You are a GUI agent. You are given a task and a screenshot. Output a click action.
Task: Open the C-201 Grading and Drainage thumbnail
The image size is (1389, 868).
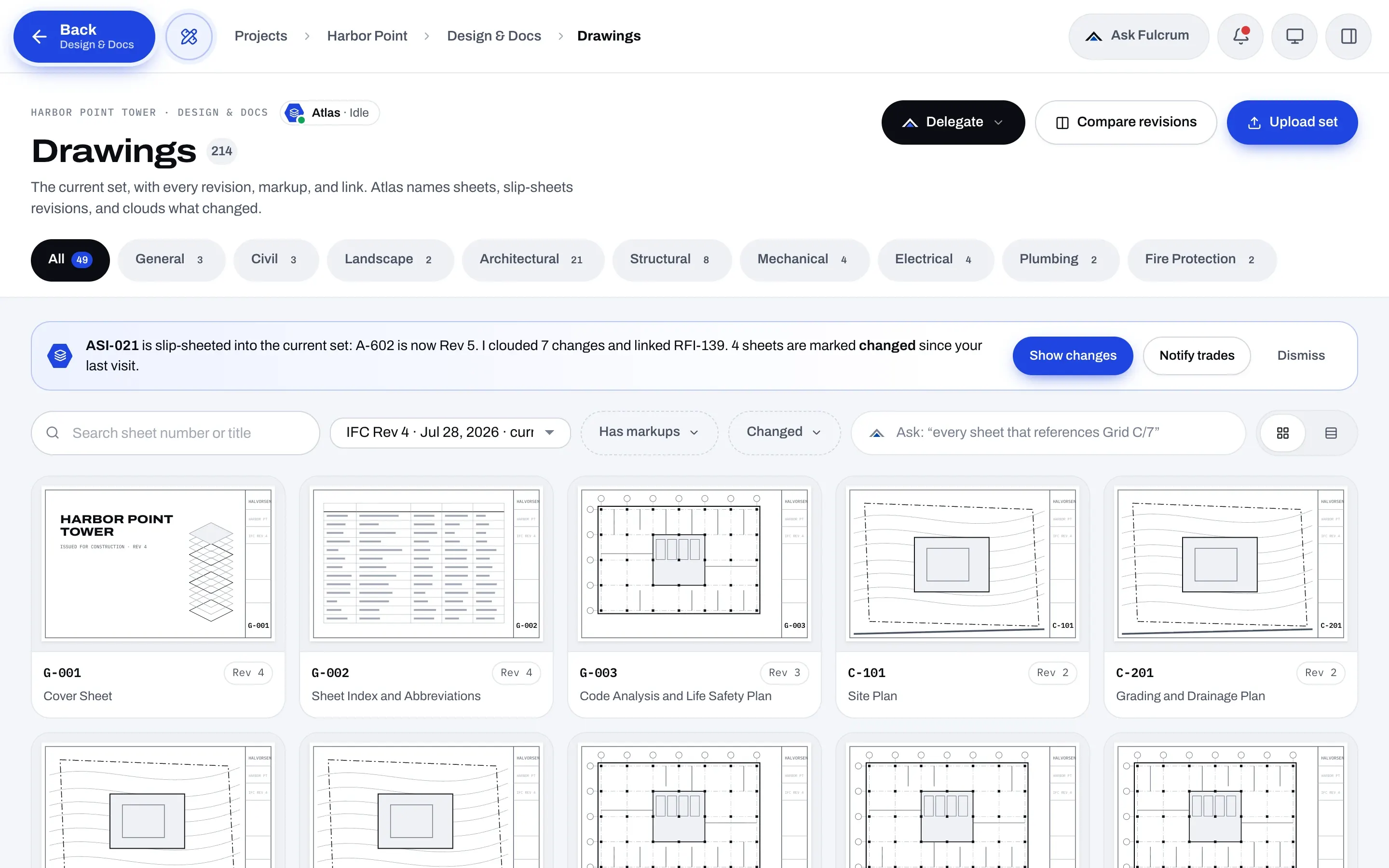click(1230, 563)
